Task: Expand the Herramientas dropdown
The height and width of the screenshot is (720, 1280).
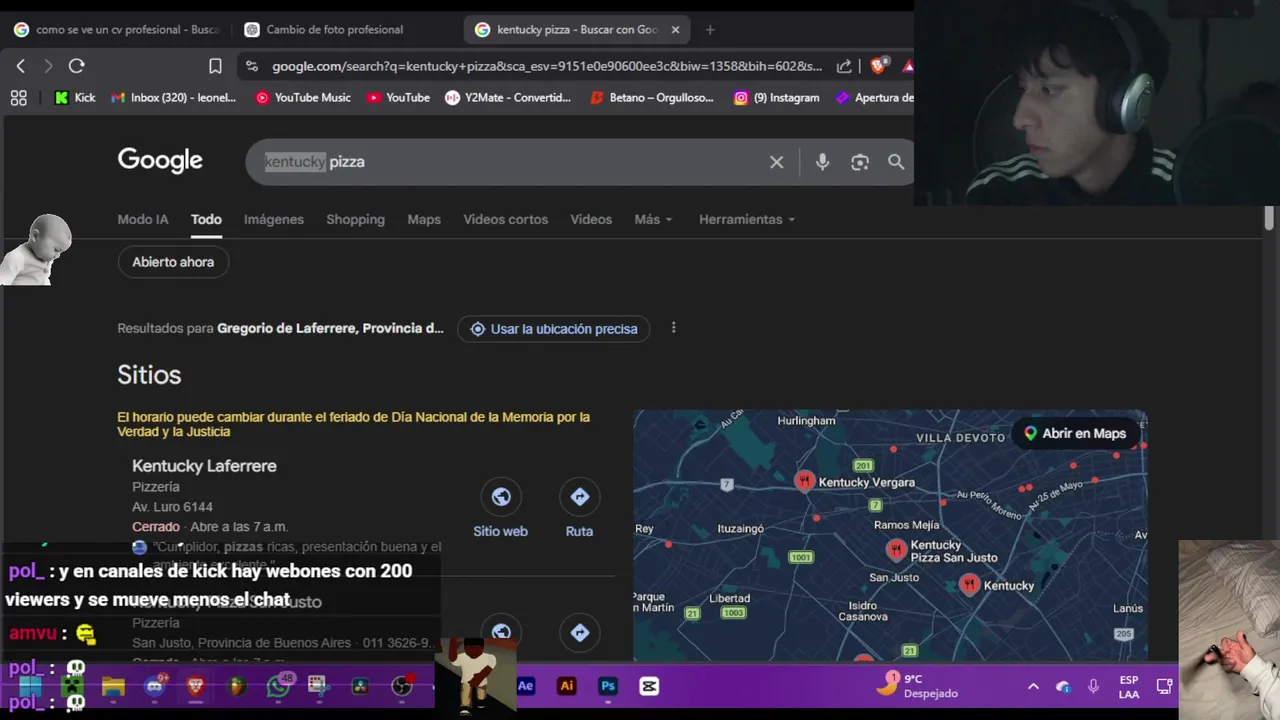Action: [x=747, y=220]
